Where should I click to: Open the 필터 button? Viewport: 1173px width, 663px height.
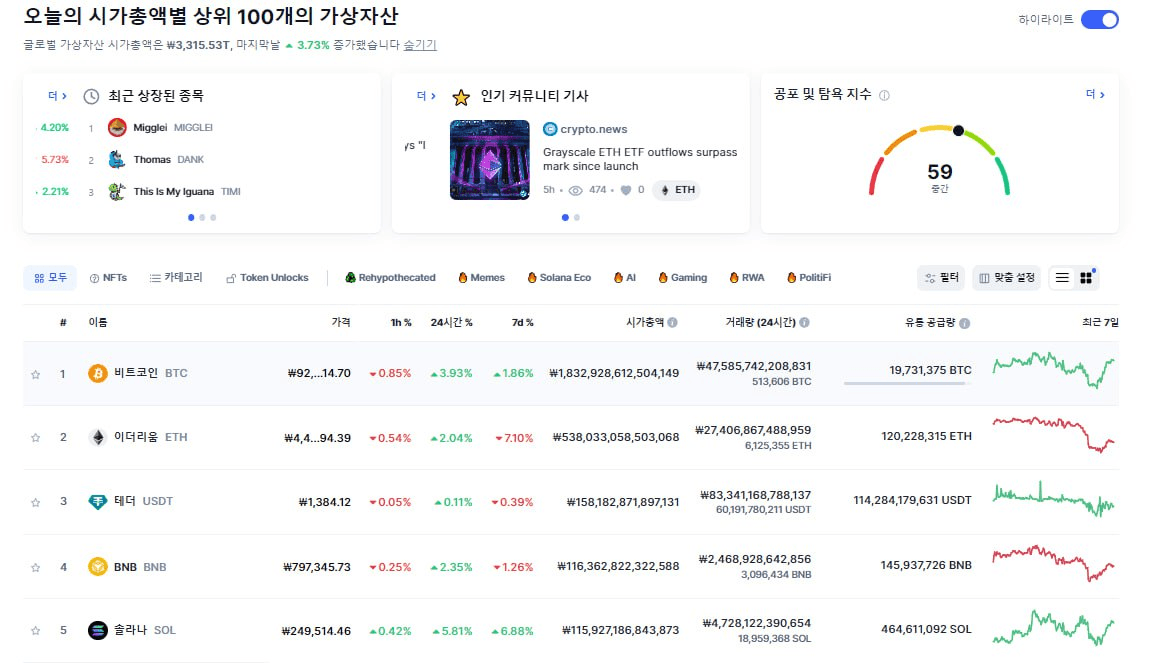(x=941, y=278)
